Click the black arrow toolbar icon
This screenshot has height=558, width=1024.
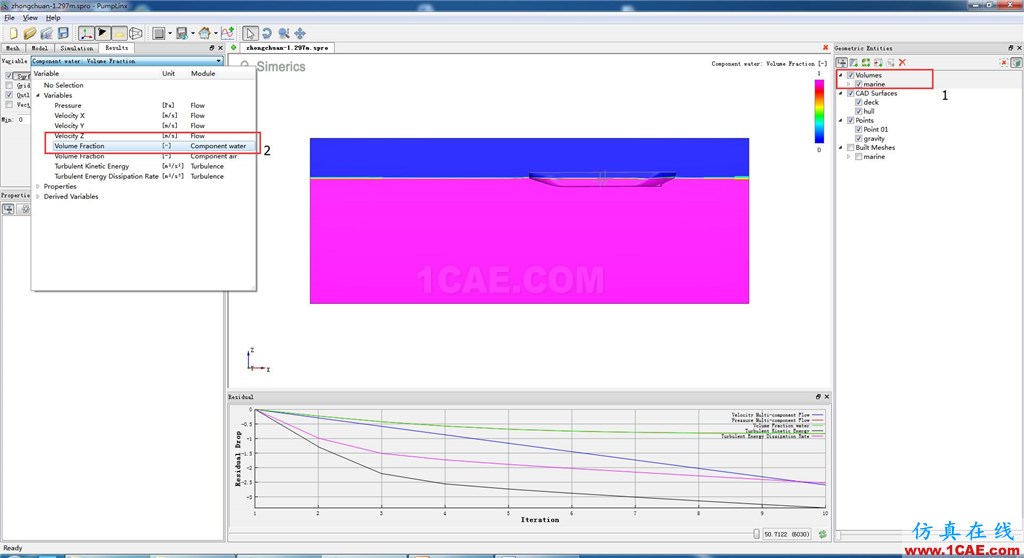click(x=103, y=33)
